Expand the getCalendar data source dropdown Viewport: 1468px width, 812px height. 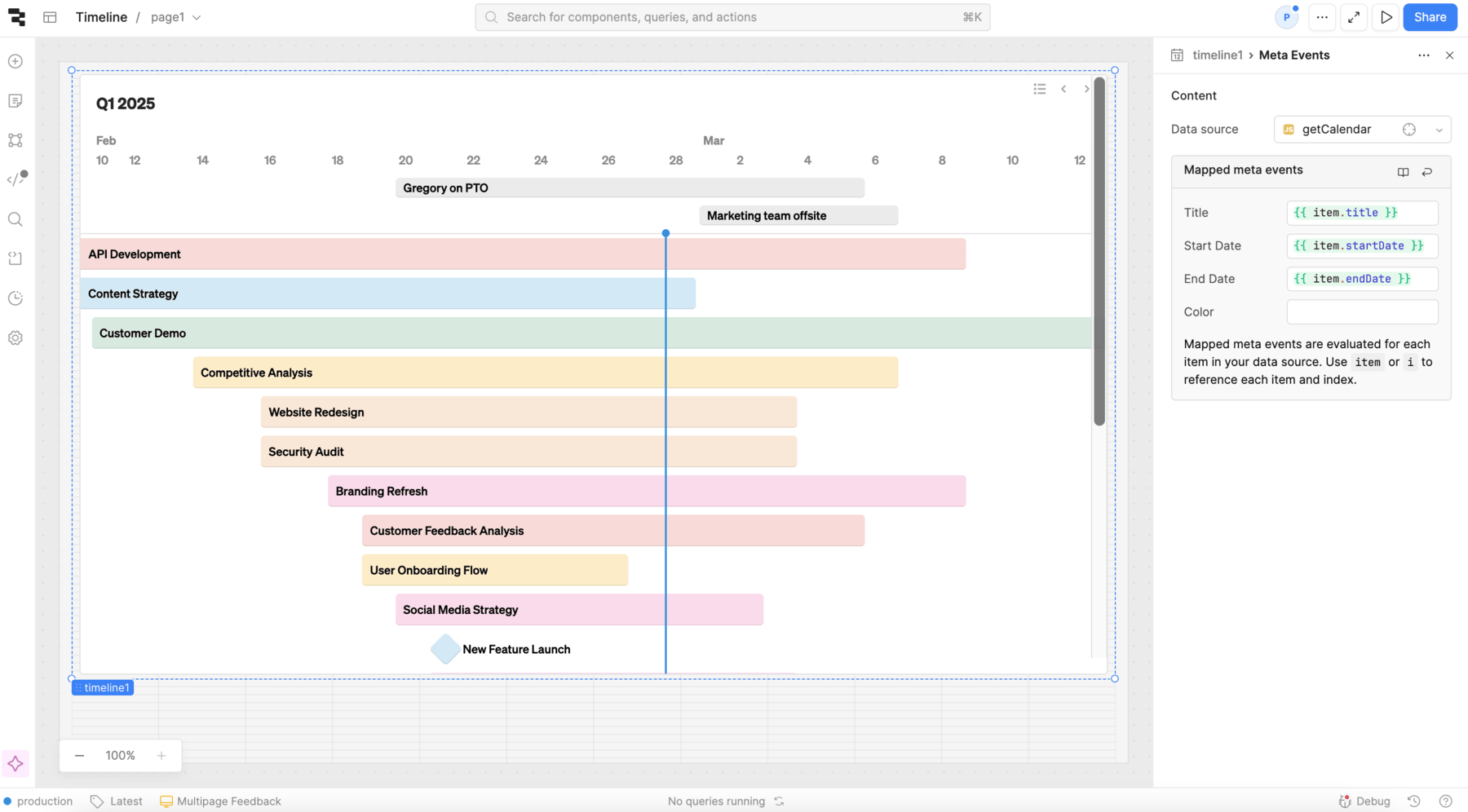(1439, 130)
